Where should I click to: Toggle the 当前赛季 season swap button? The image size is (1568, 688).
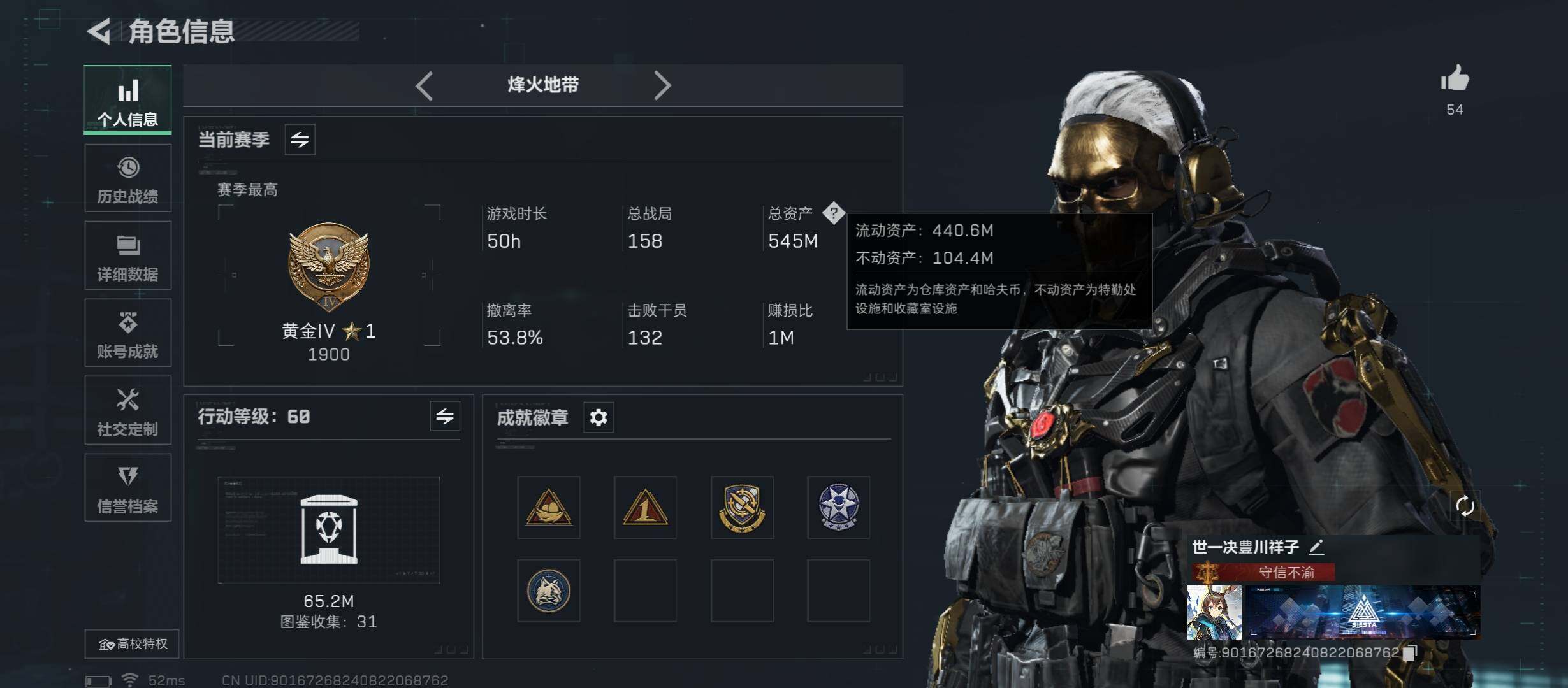click(300, 139)
